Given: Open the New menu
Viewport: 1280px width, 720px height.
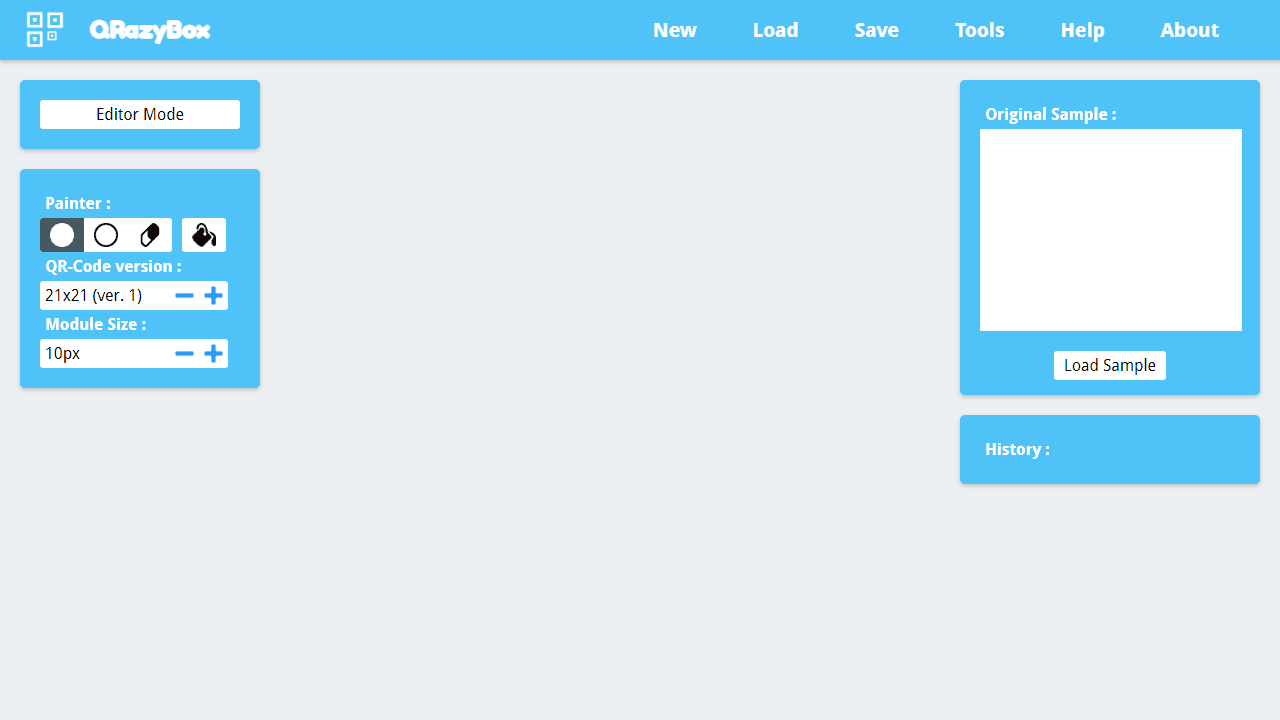Looking at the screenshot, I should click(x=675, y=30).
